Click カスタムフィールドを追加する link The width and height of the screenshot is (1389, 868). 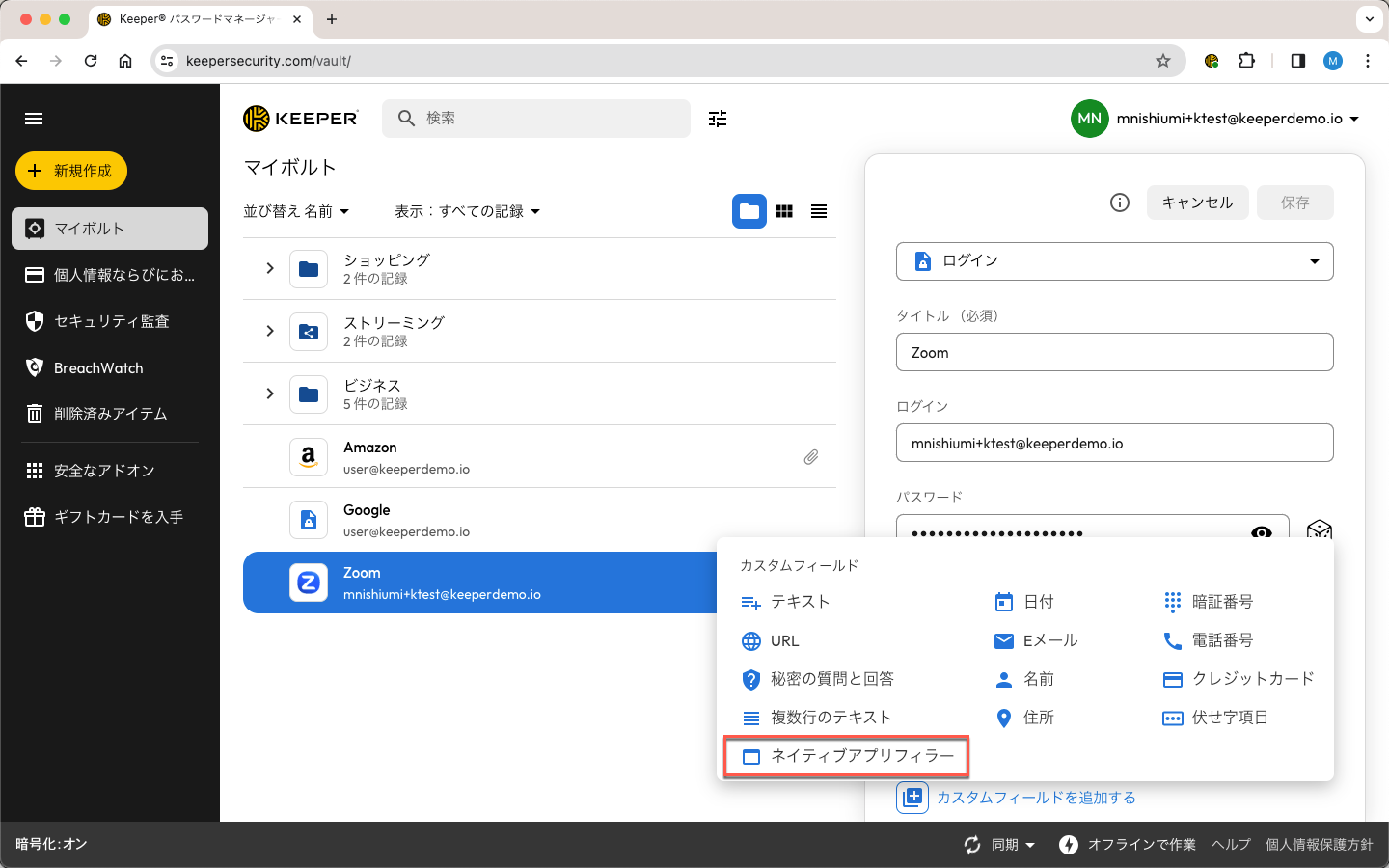[1035, 798]
